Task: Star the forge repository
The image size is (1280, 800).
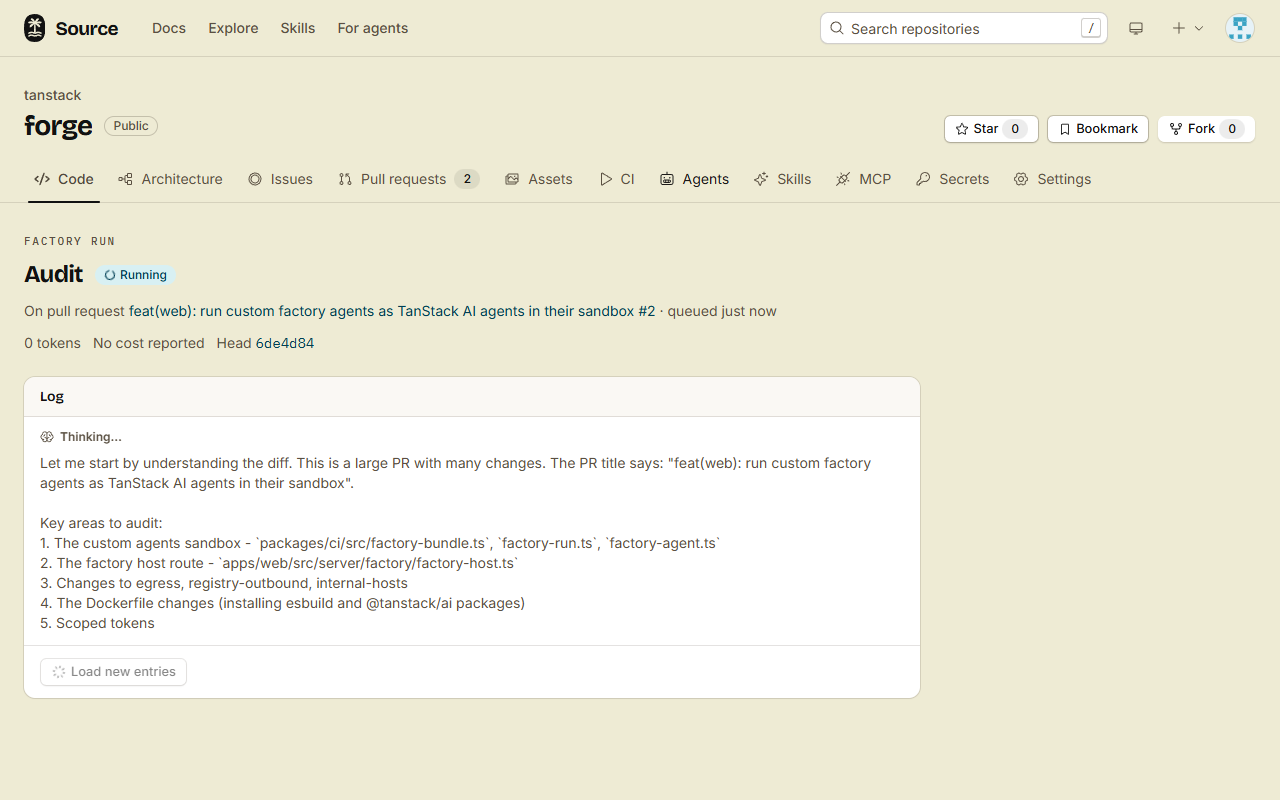Action: pos(991,129)
